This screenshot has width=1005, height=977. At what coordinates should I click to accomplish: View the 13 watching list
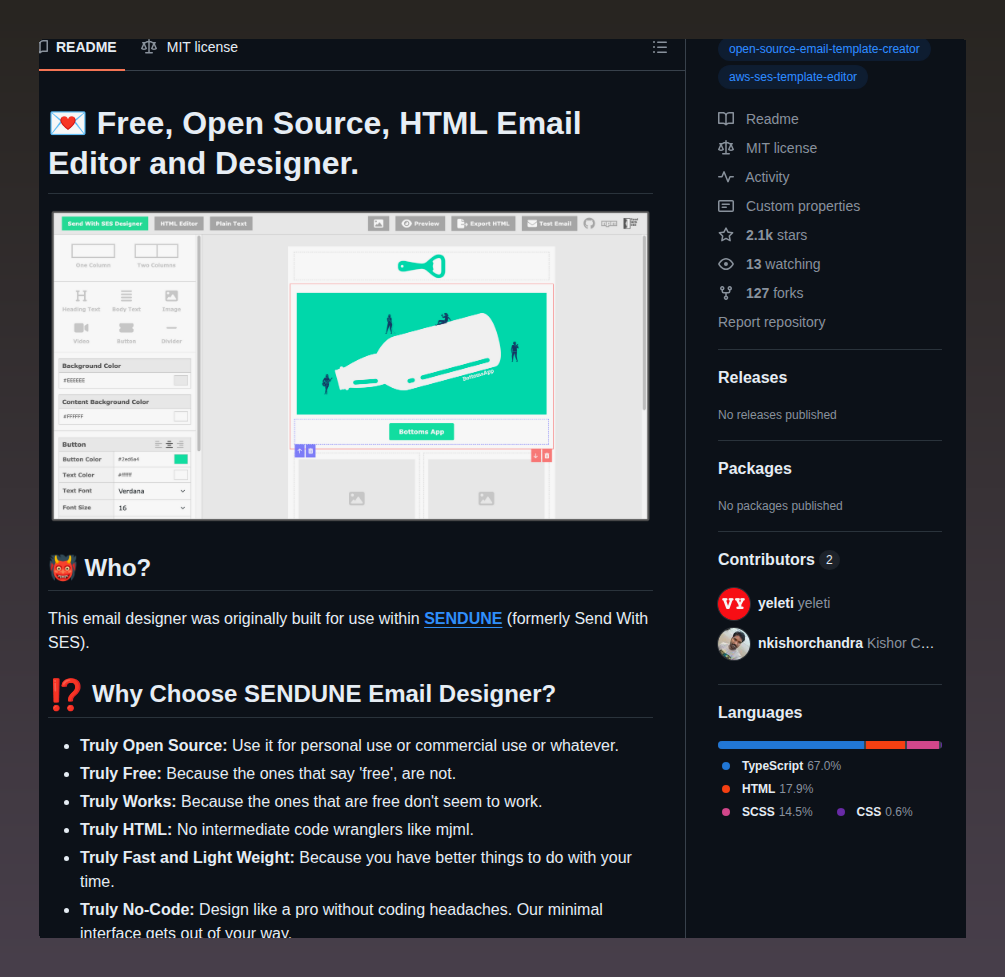(783, 264)
